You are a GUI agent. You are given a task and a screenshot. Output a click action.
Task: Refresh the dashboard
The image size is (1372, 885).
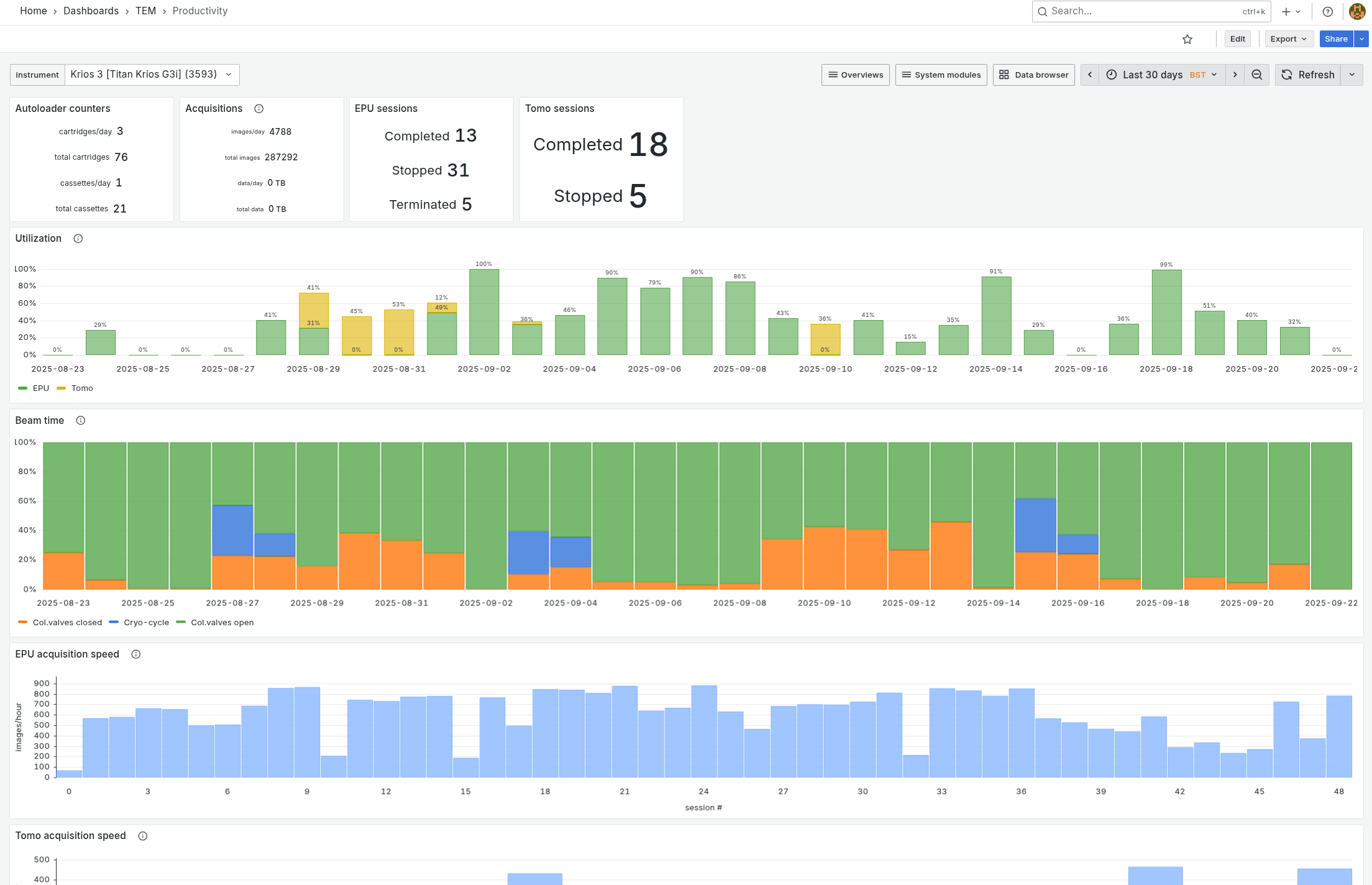pos(1308,75)
